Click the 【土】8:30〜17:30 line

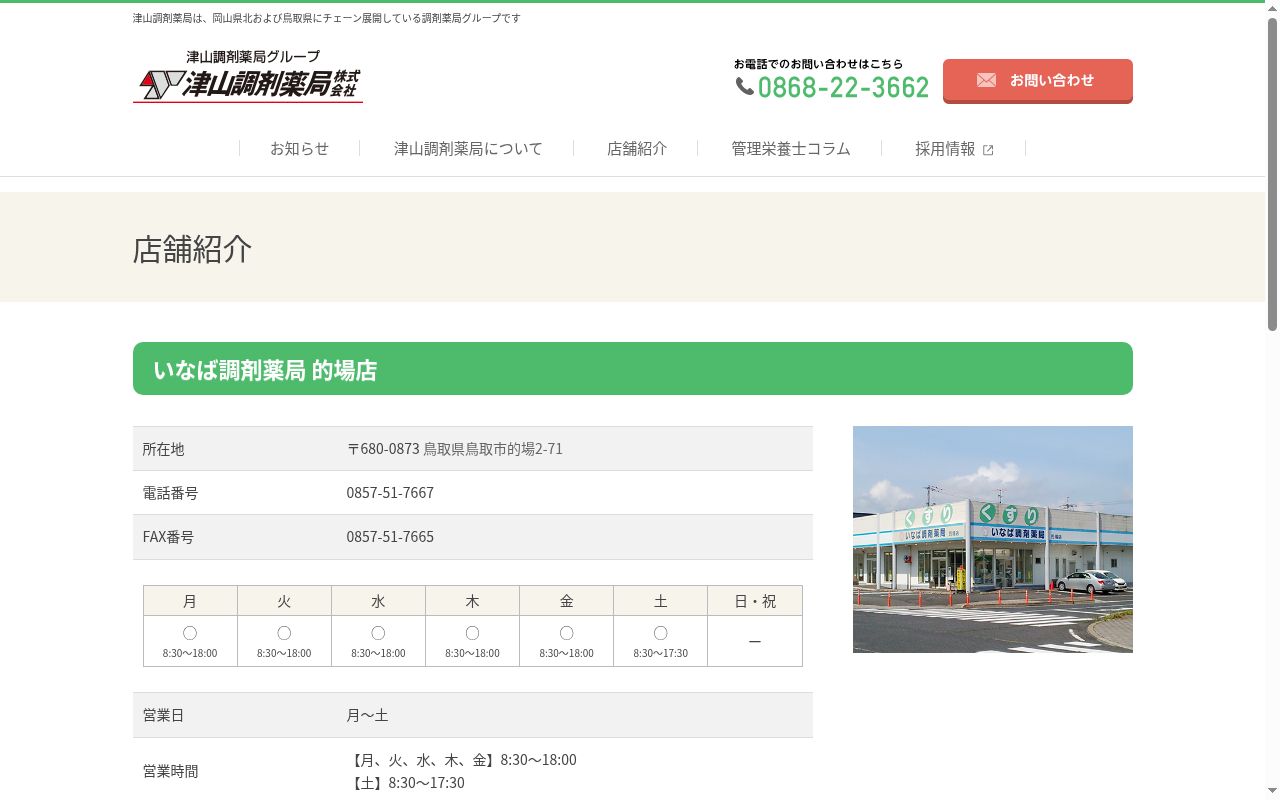(x=406, y=783)
